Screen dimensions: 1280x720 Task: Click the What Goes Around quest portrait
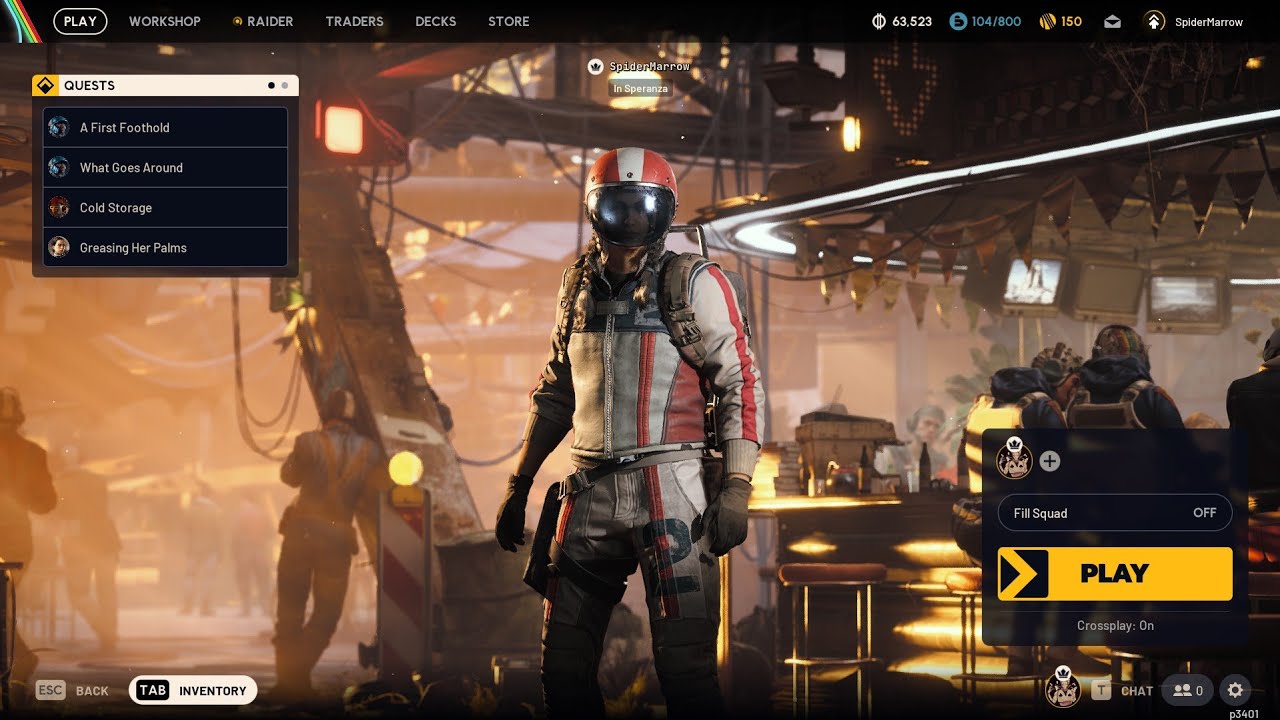click(x=59, y=167)
